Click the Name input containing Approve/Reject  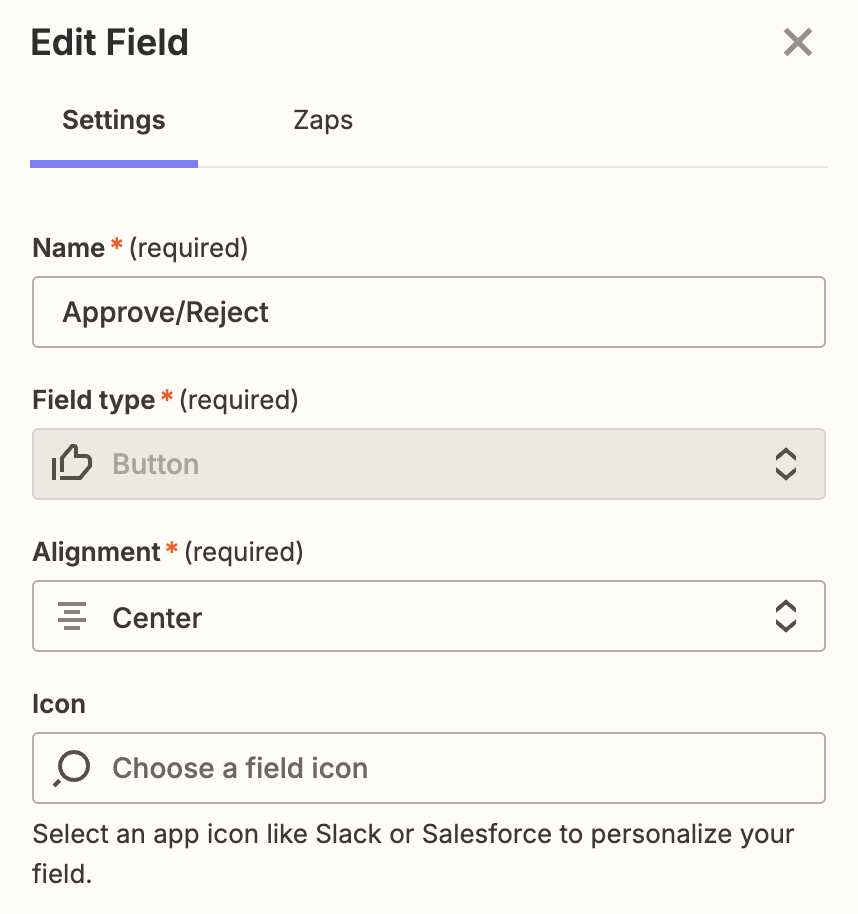(428, 312)
